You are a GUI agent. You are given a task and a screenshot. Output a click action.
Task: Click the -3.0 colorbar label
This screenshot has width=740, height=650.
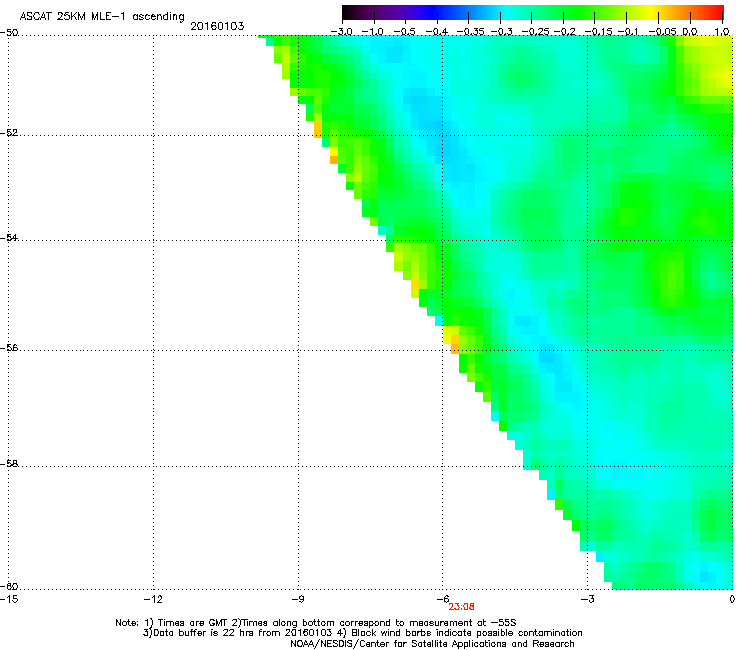[341, 32]
